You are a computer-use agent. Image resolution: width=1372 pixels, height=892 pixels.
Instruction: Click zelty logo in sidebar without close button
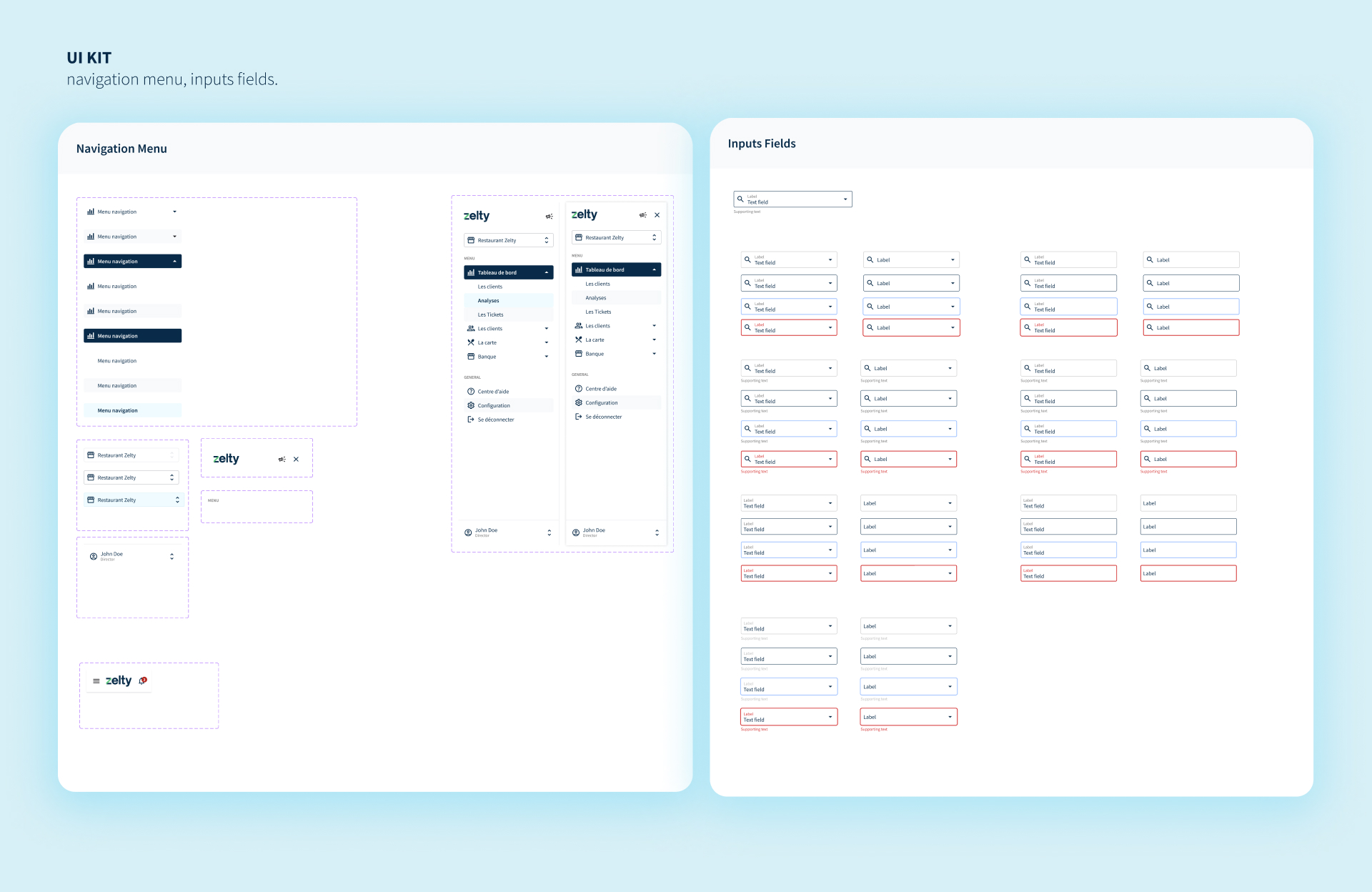477,216
